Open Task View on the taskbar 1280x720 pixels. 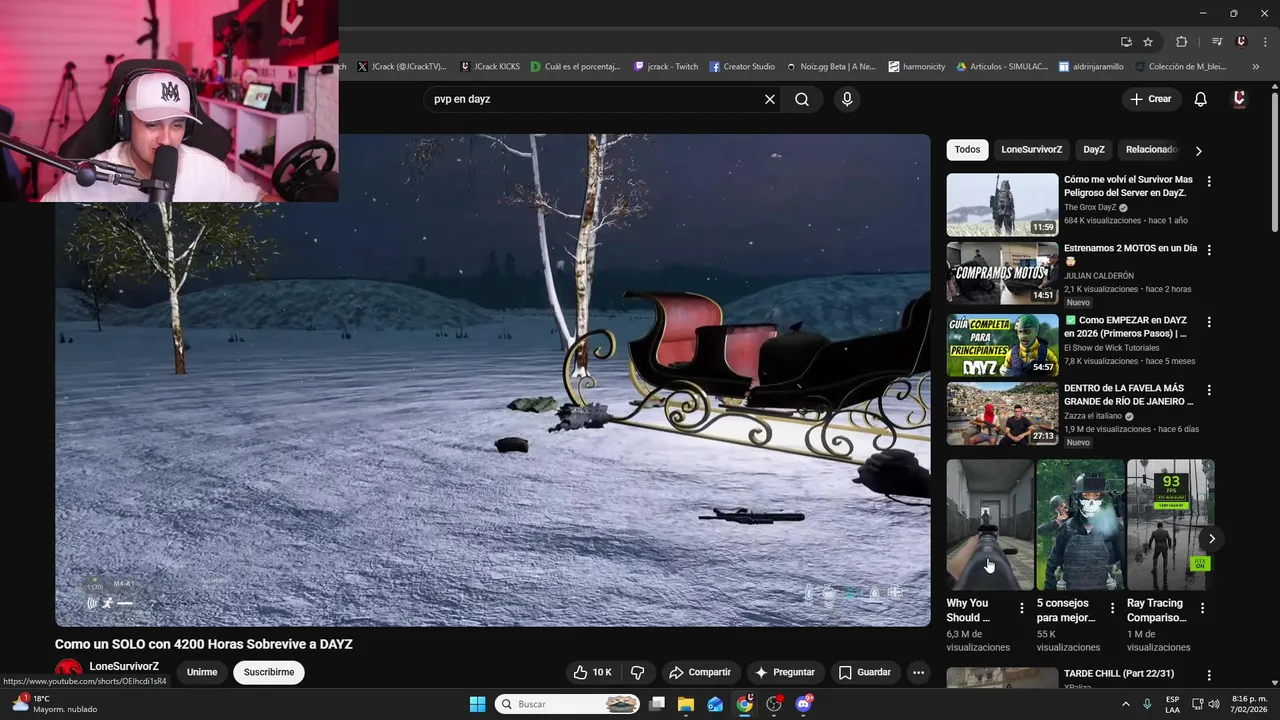657,704
